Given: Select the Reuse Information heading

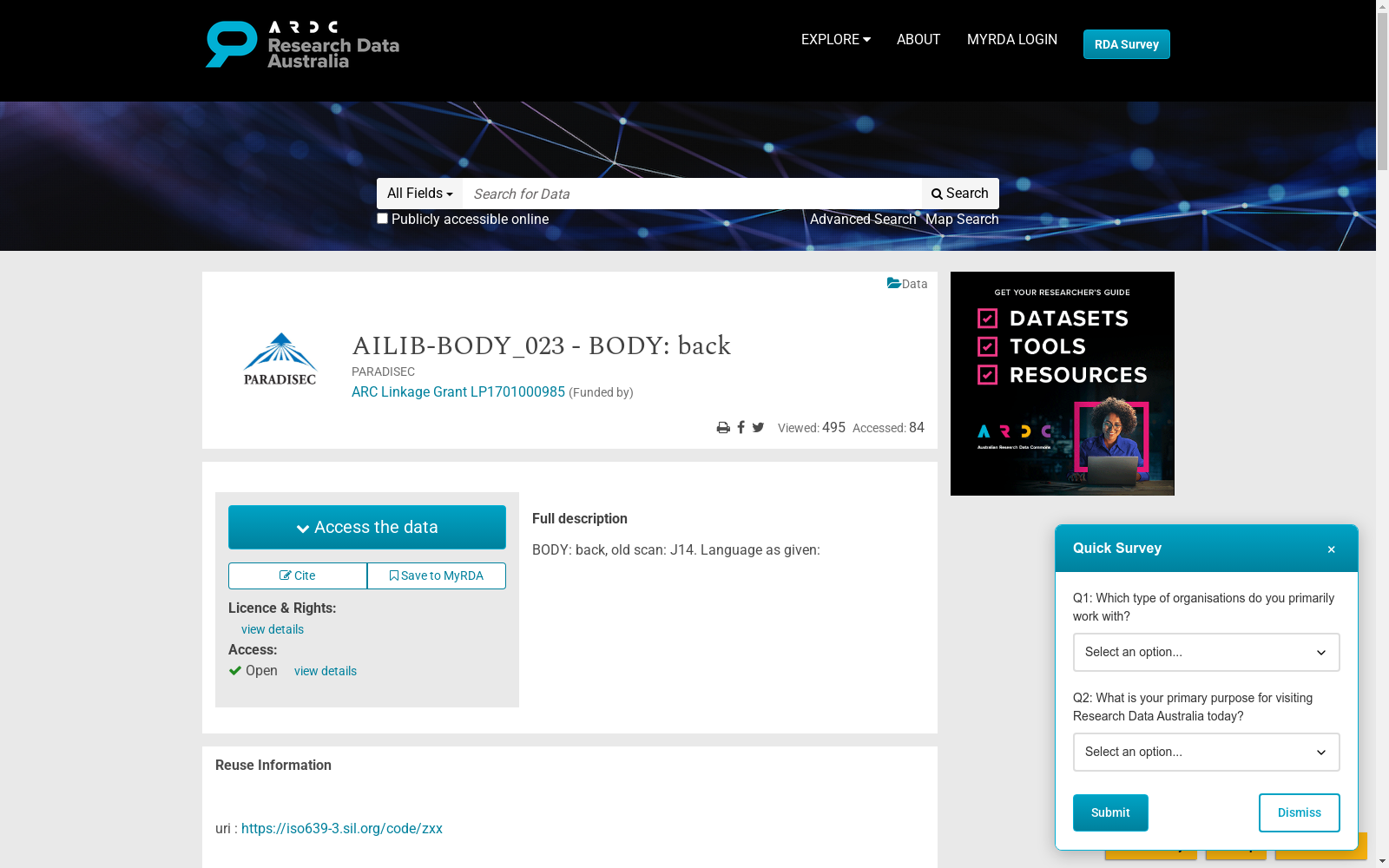Looking at the screenshot, I should coord(273,765).
